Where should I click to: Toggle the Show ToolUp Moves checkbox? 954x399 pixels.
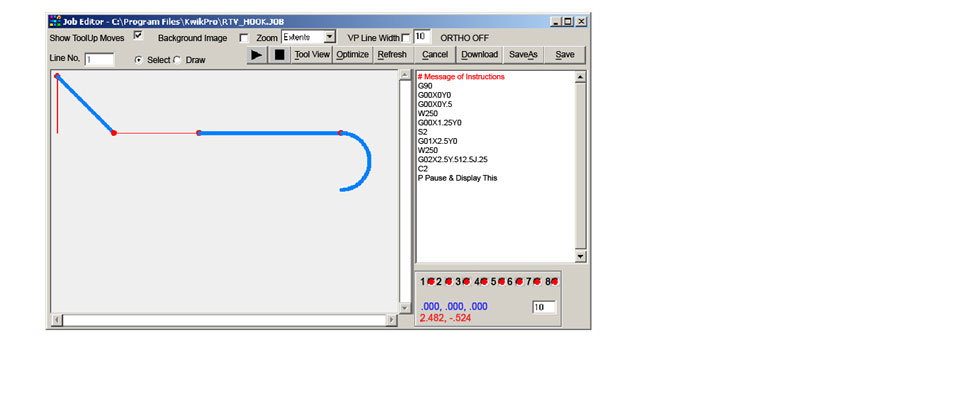point(138,36)
